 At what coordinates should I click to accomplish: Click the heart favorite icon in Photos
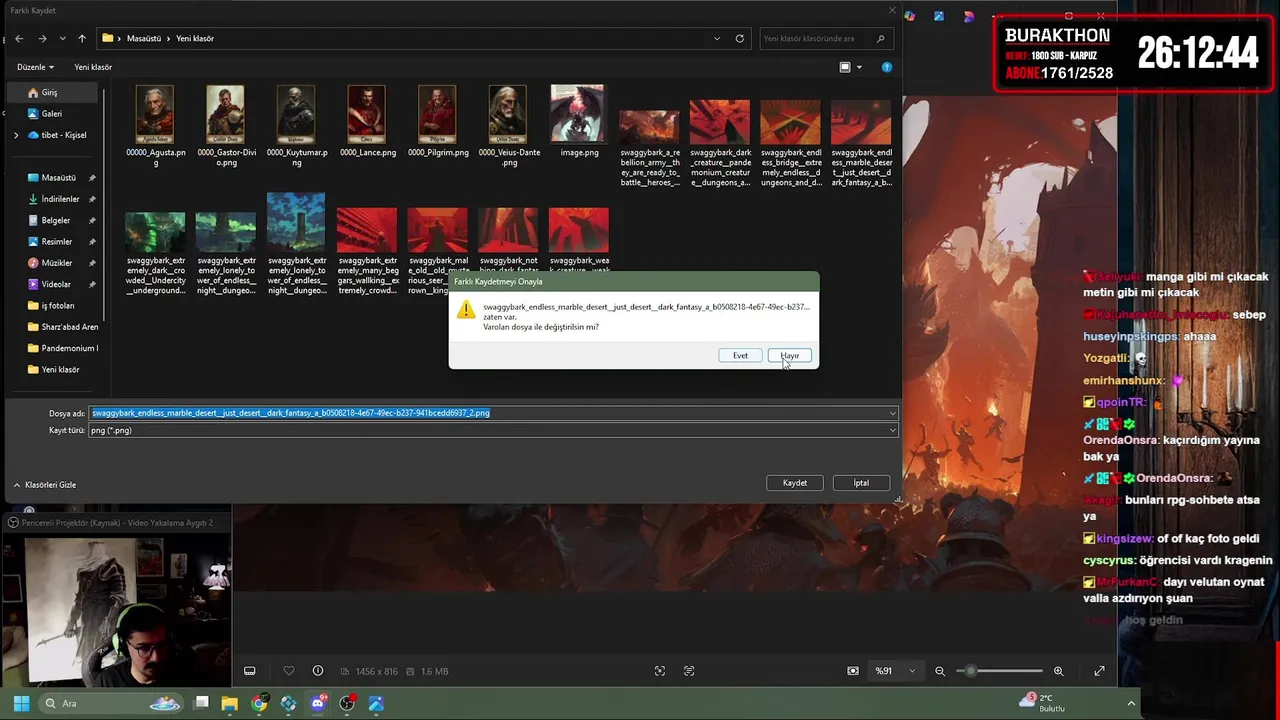[289, 671]
